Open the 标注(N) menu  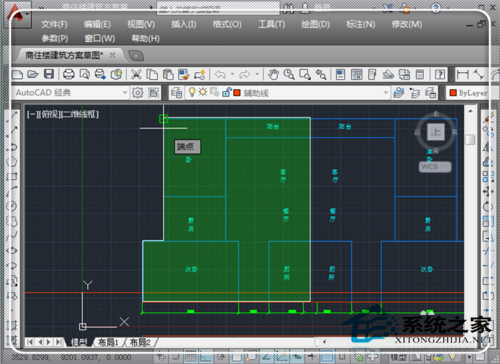tap(361, 24)
